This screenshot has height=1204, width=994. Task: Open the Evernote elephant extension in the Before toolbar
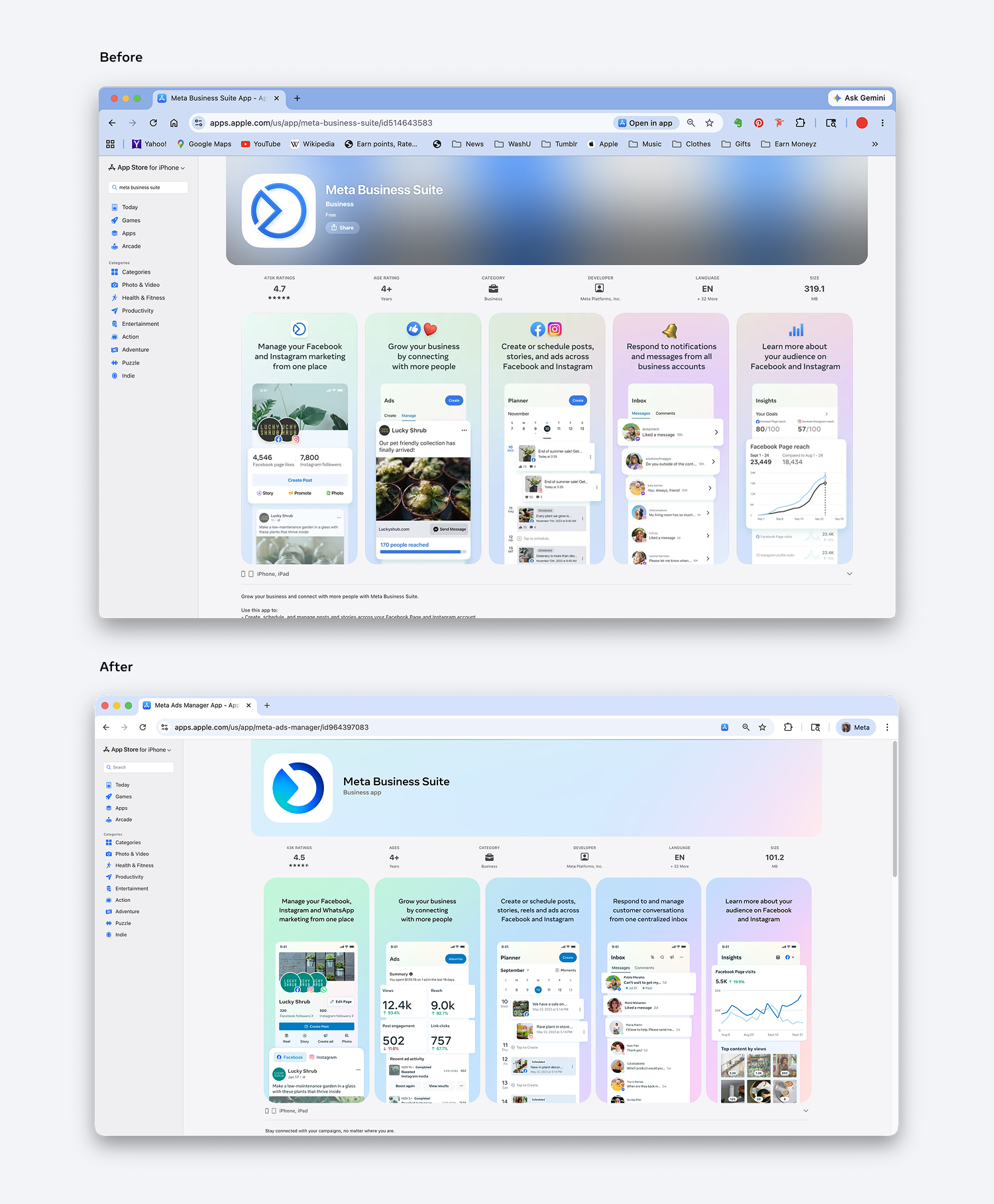pos(738,123)
